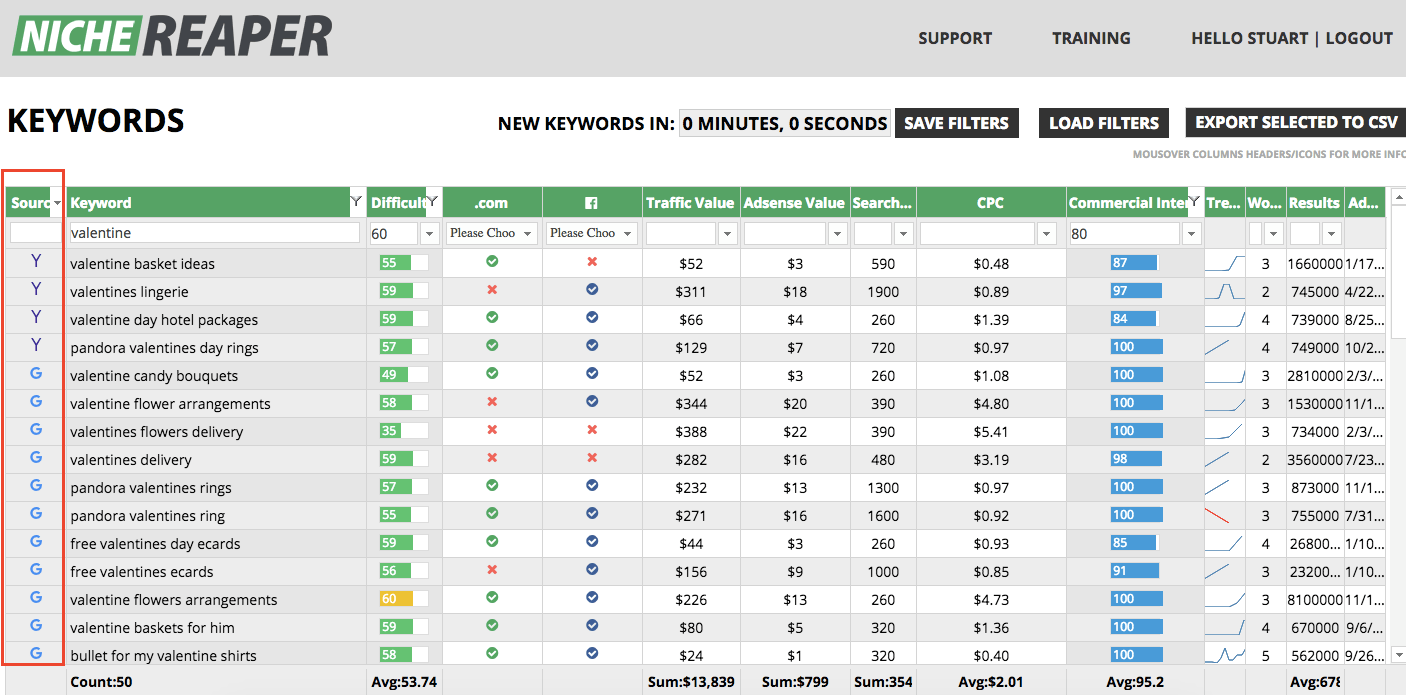Screen dimensions: 1406x695
Task: Select the keyword valentine day hotel packages
Action: pyautogui.click(x=164, y=320)
